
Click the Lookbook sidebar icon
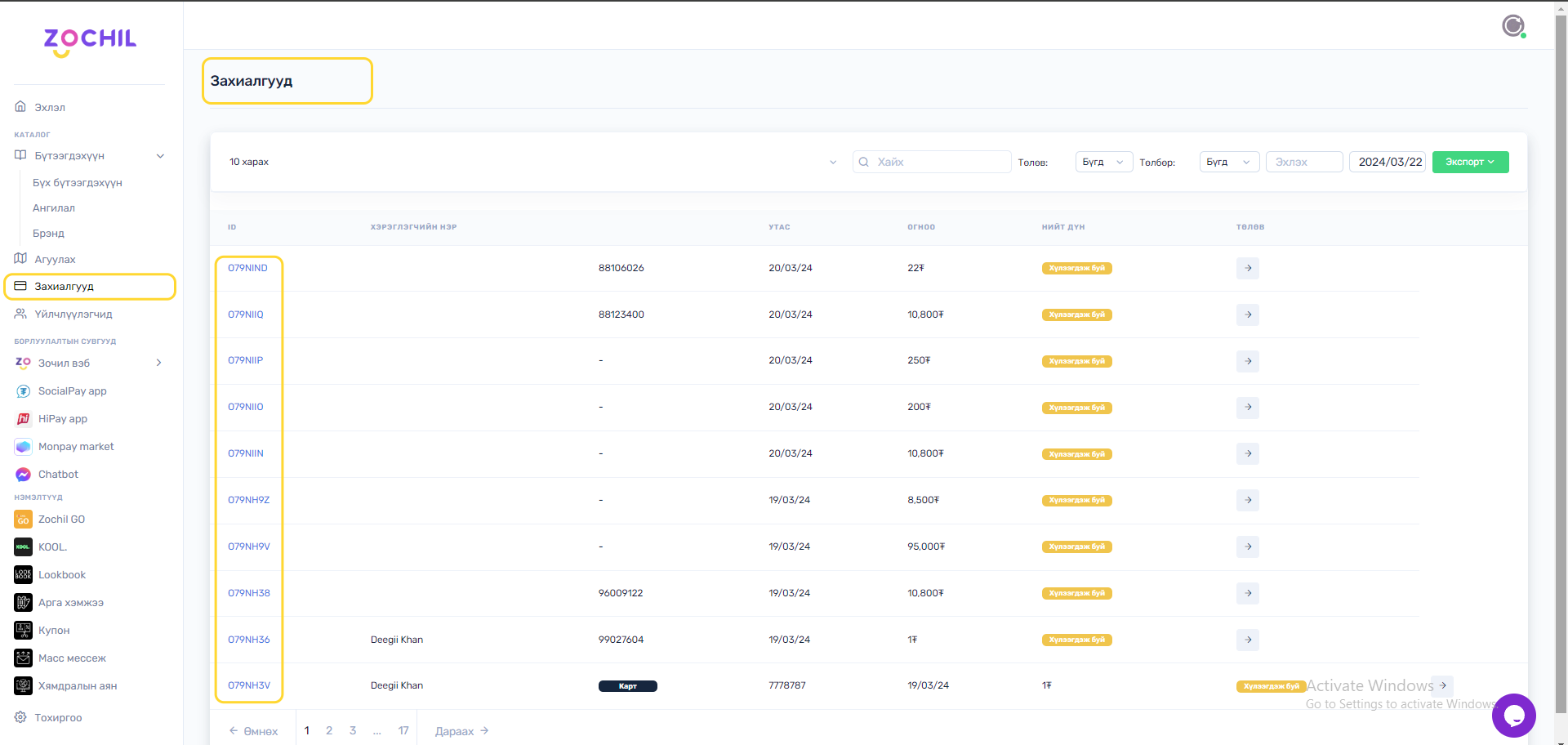pyautogui.click(x=23, y=575)
